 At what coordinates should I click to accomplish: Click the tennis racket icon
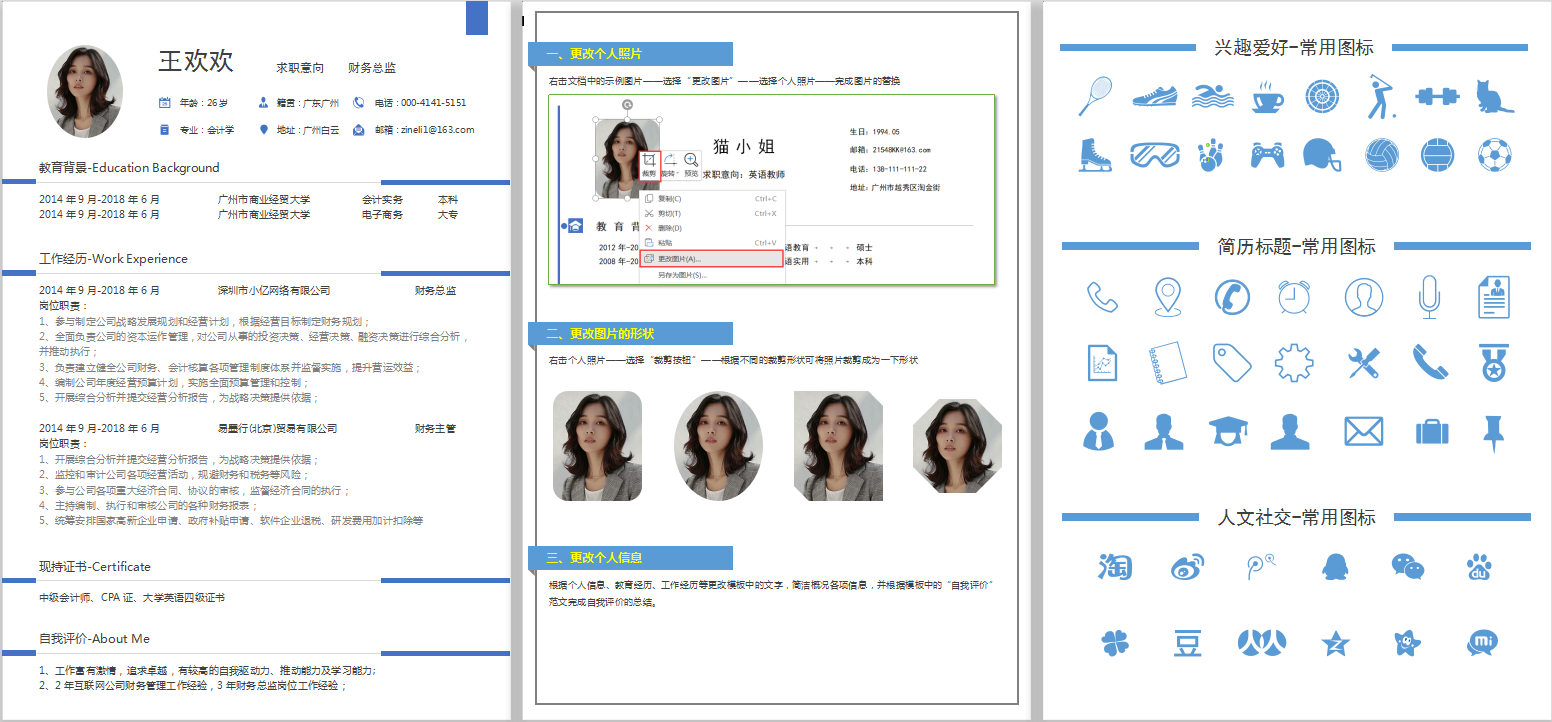click(x=1096, y=96)
